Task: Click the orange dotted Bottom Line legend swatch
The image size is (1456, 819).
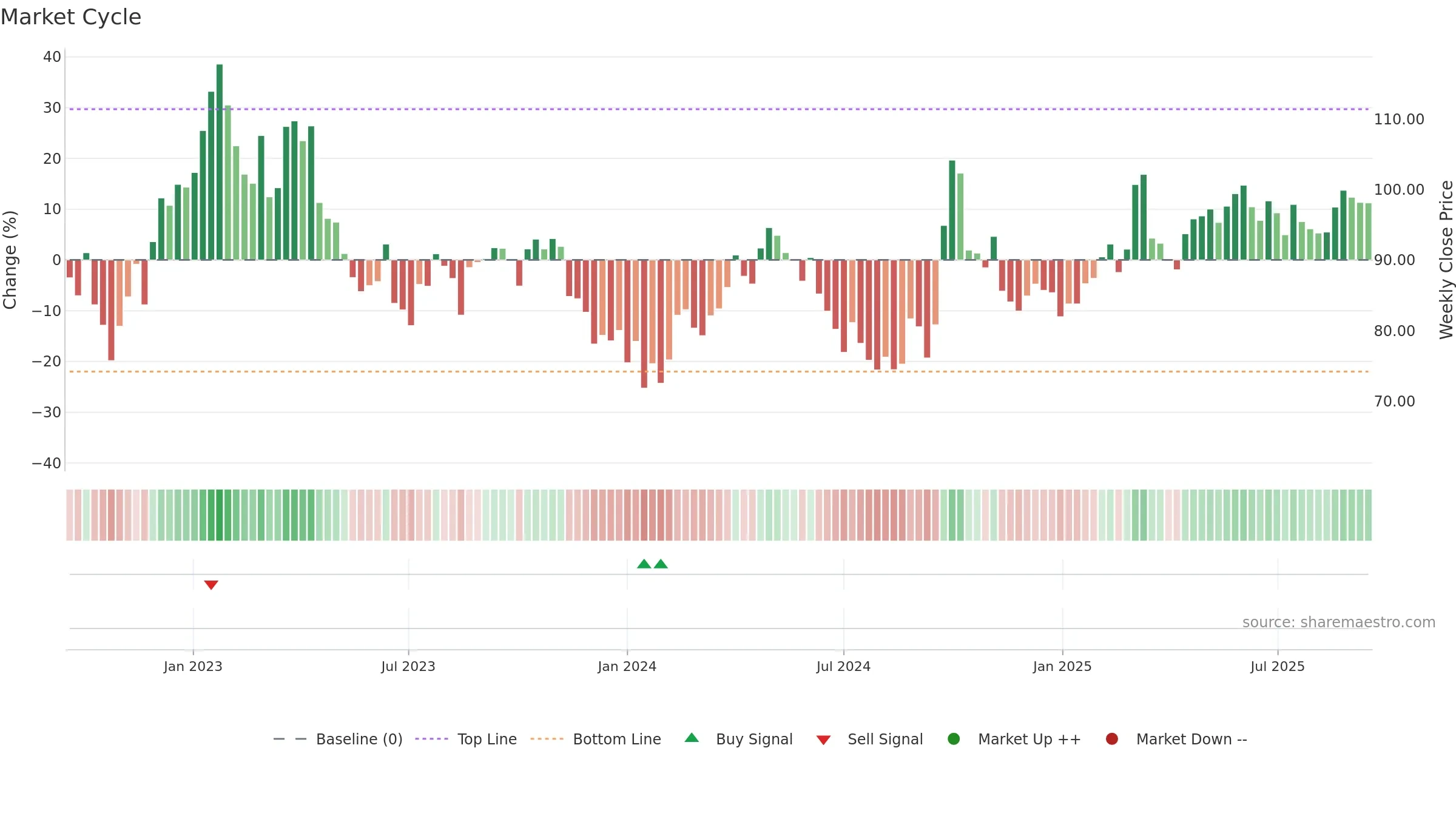Action: point(547,739)
